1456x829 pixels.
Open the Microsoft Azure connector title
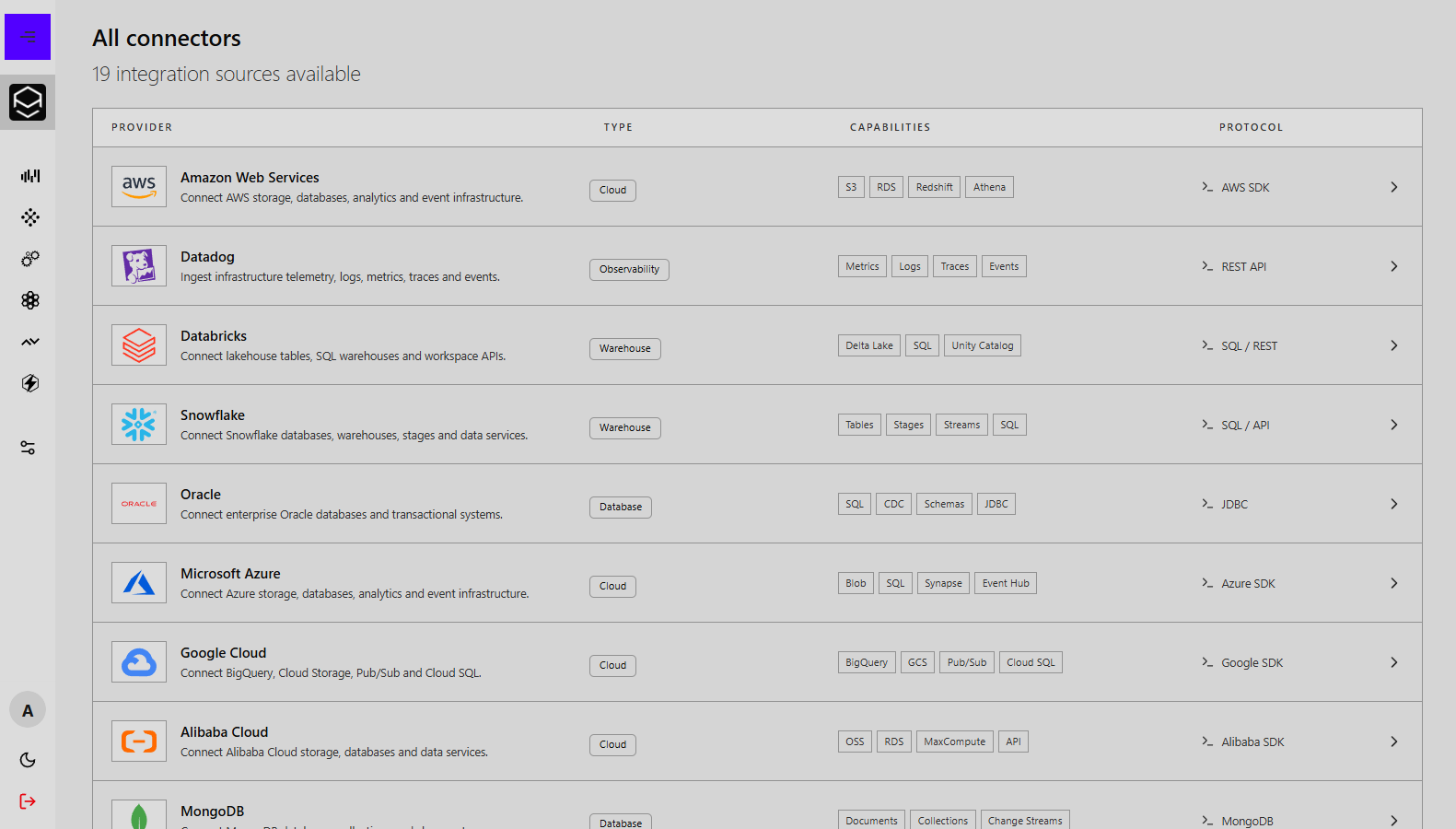[x=230, y=574]
